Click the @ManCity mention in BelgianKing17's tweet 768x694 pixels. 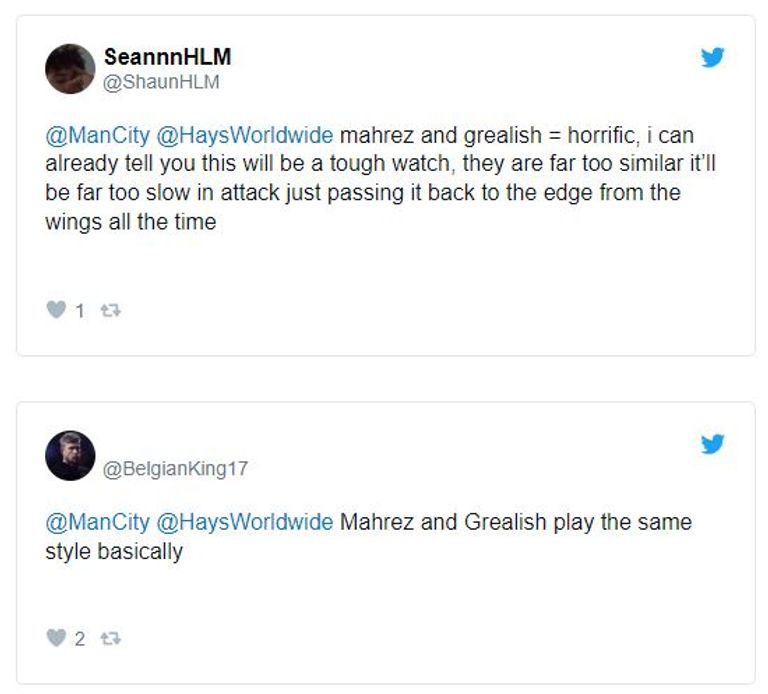[x=97, y=522]
